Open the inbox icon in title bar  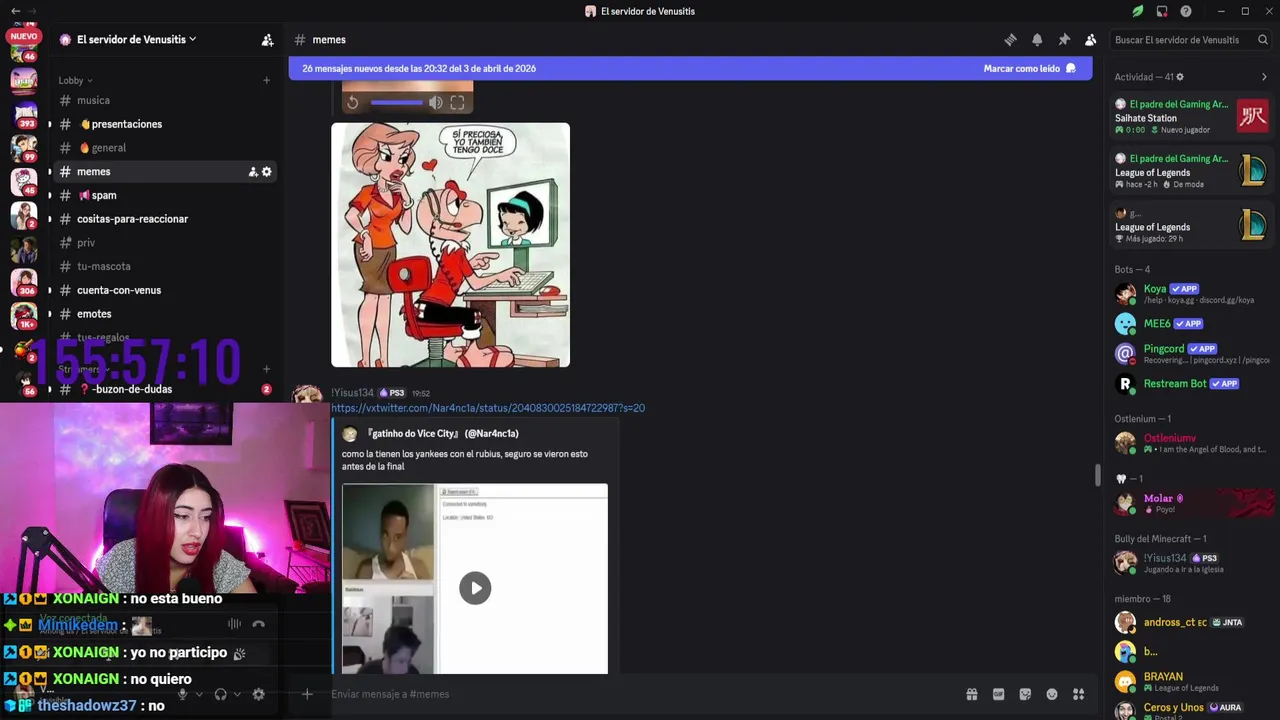[x=1162, y=11]
